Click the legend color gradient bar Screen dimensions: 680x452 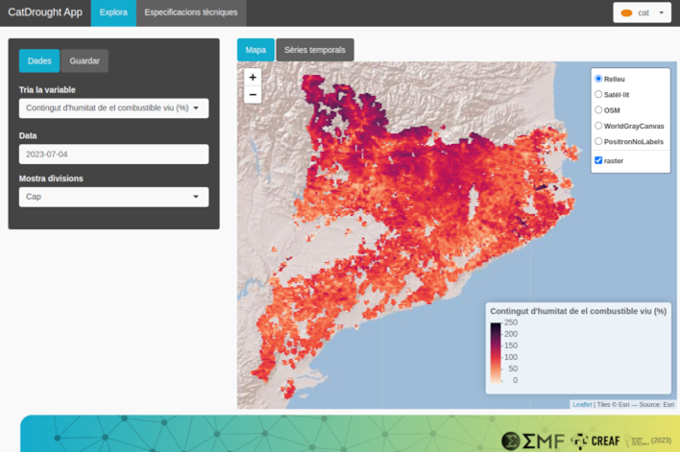click(x=496, y=351)
